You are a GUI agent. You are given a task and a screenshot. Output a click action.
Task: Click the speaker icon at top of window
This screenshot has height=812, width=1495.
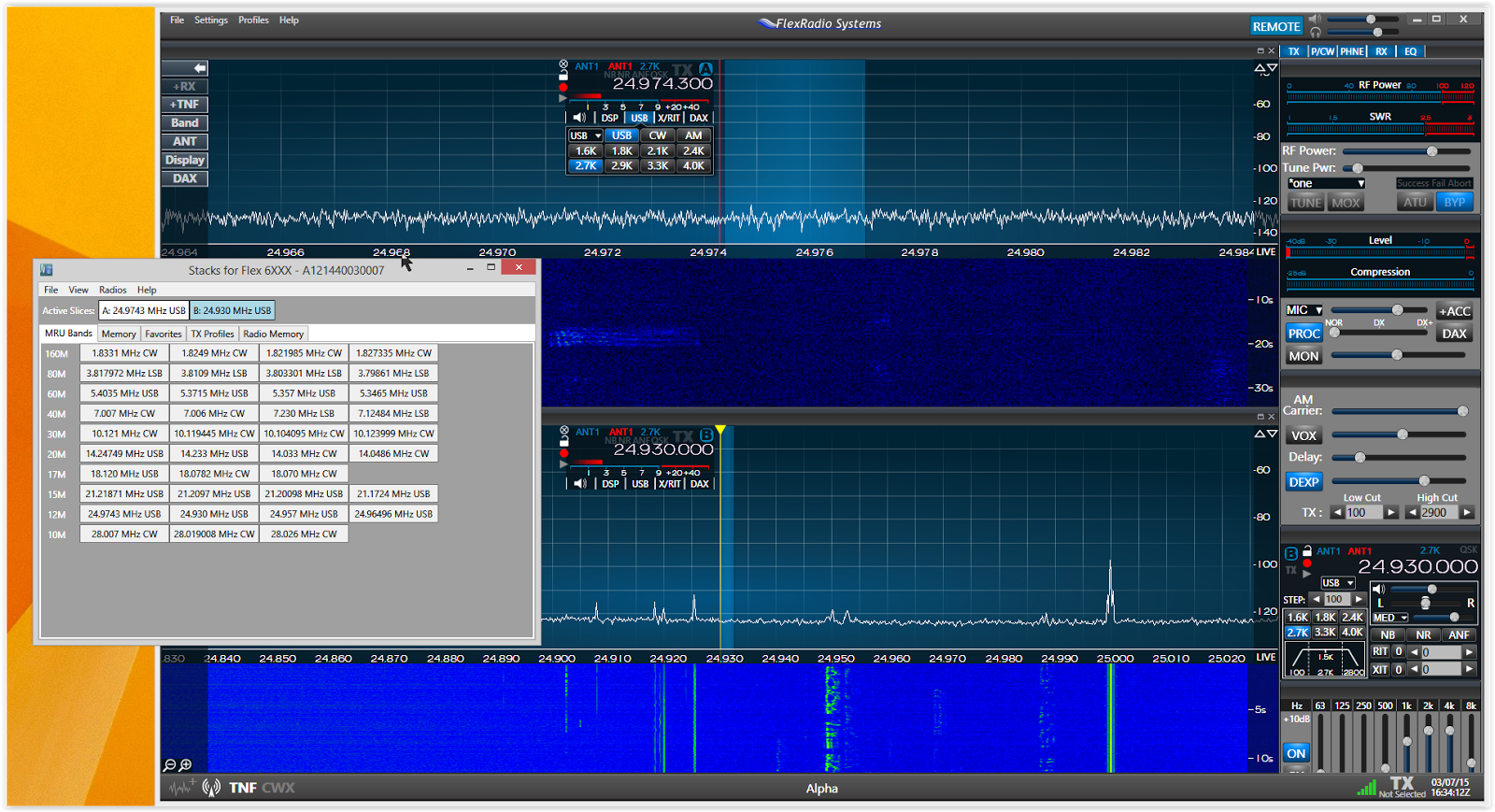[1315, 19]
